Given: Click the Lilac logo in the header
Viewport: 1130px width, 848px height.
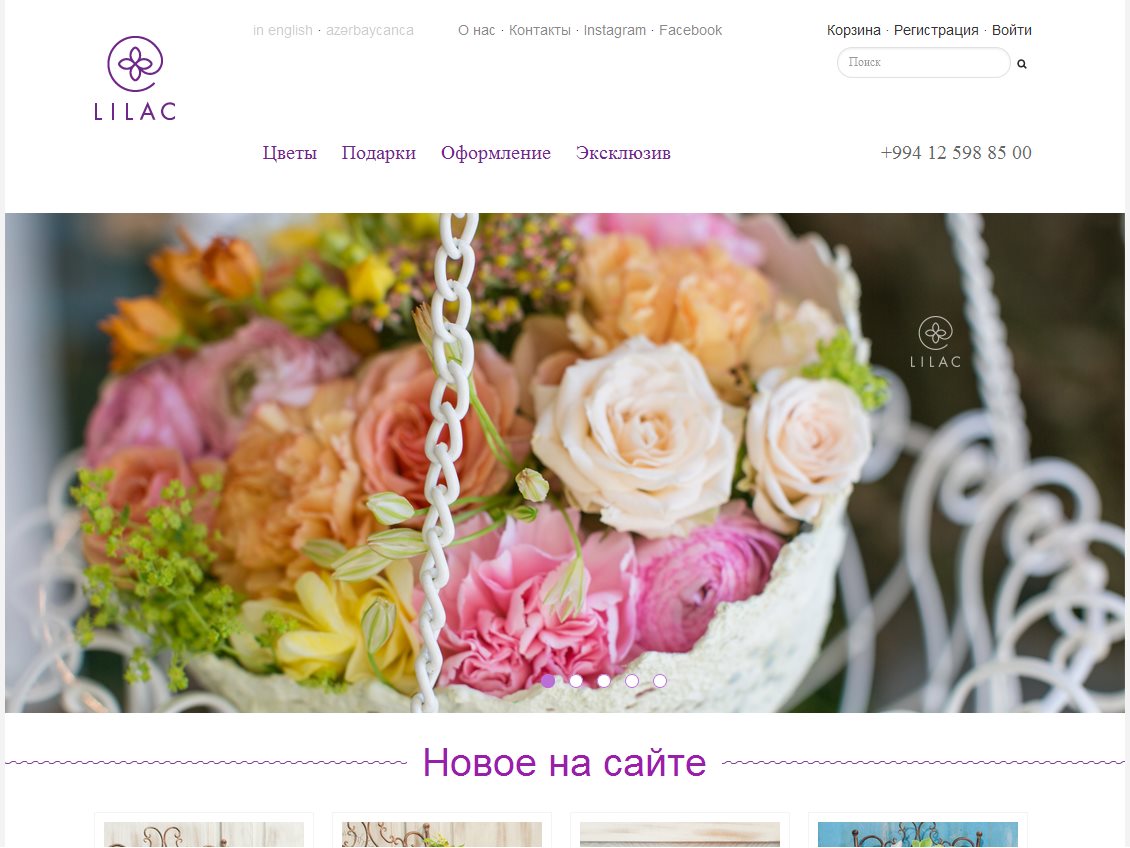Looking at the screenshot, I should coord(135,78).
